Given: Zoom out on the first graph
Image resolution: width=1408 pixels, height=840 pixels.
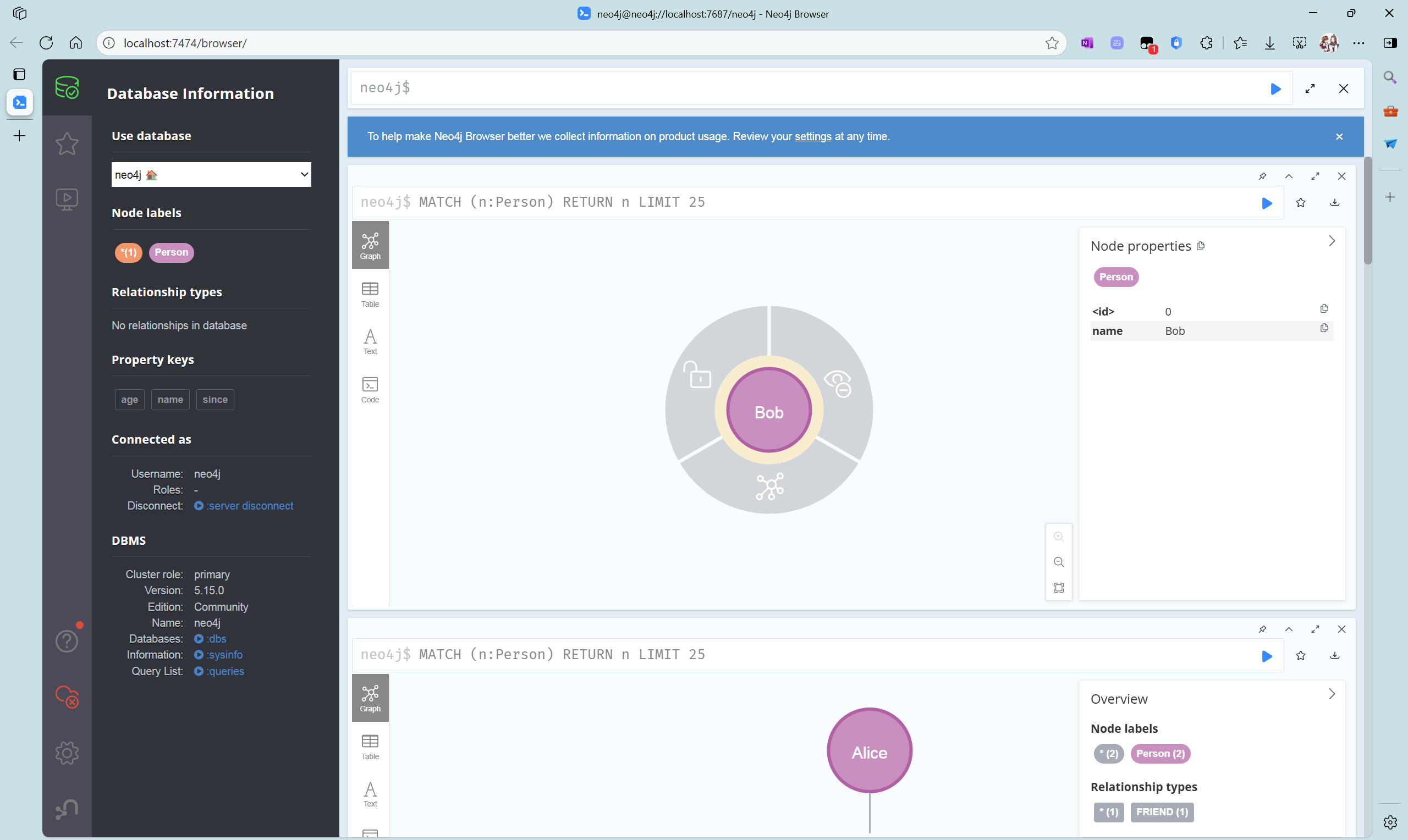Looking at the screenshot, I should [x=1059, y=562].
